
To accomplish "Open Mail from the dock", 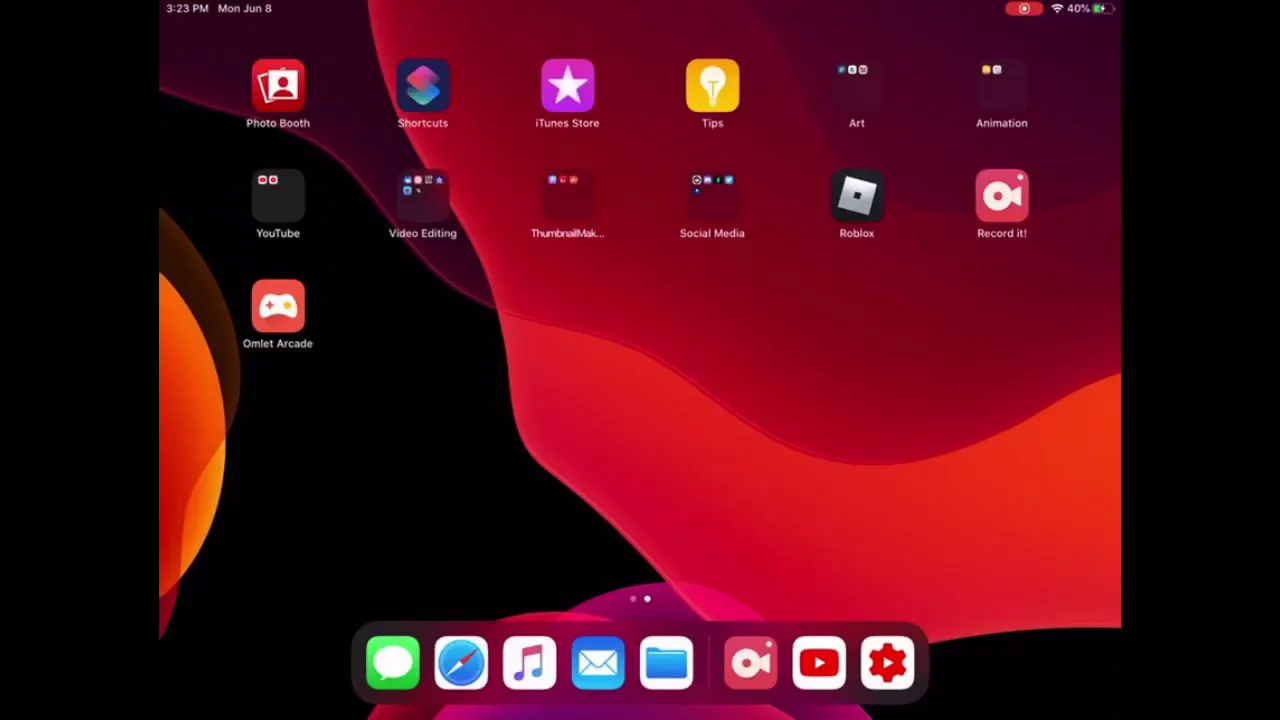I will [598, 663].
